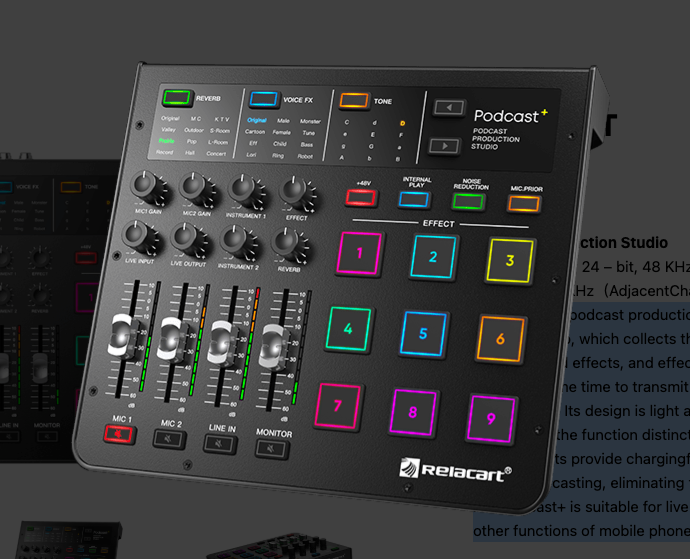The width and height of the screenshot is (690, 559).
Task: Select the 'Robot' voice effect
Action: click(x=305, y=156)
